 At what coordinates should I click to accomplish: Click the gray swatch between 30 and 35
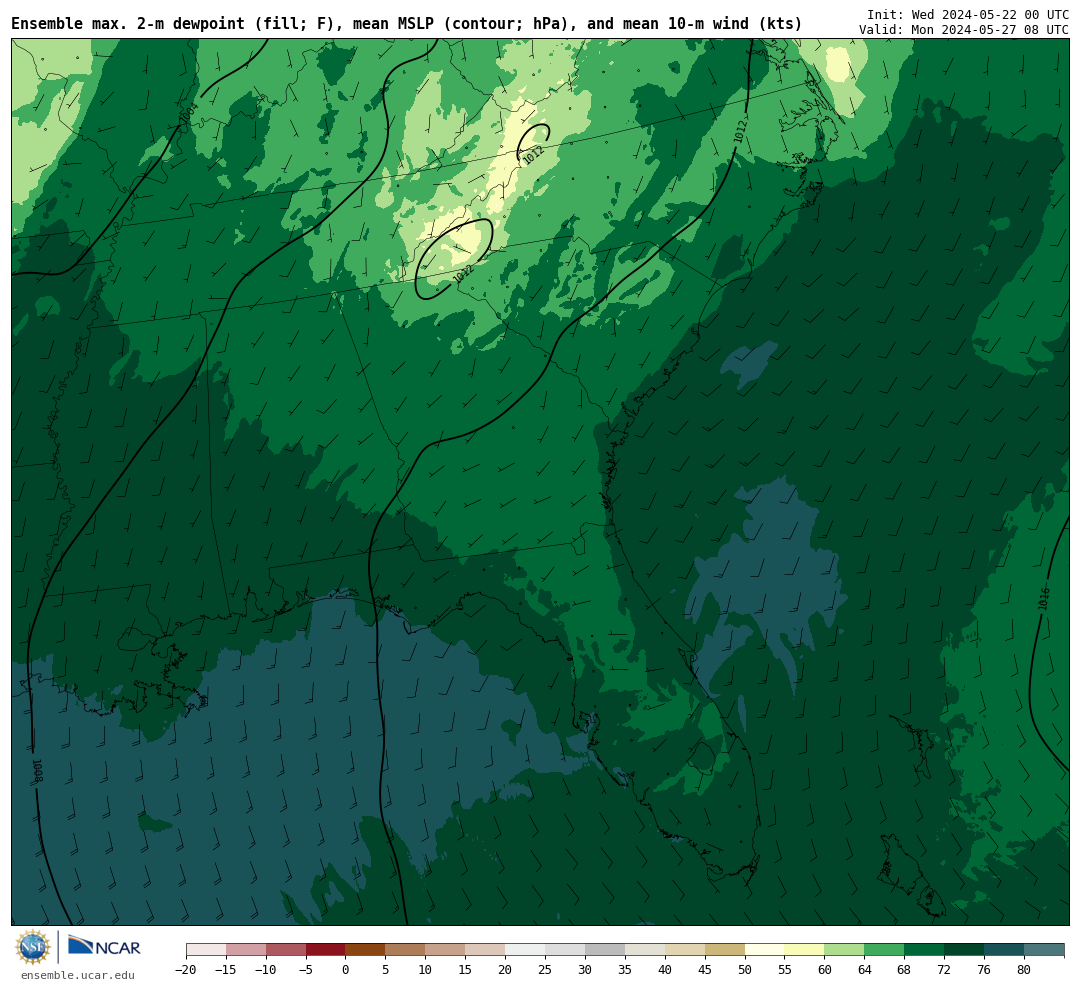pyautogui.click(x=605, y=951)
